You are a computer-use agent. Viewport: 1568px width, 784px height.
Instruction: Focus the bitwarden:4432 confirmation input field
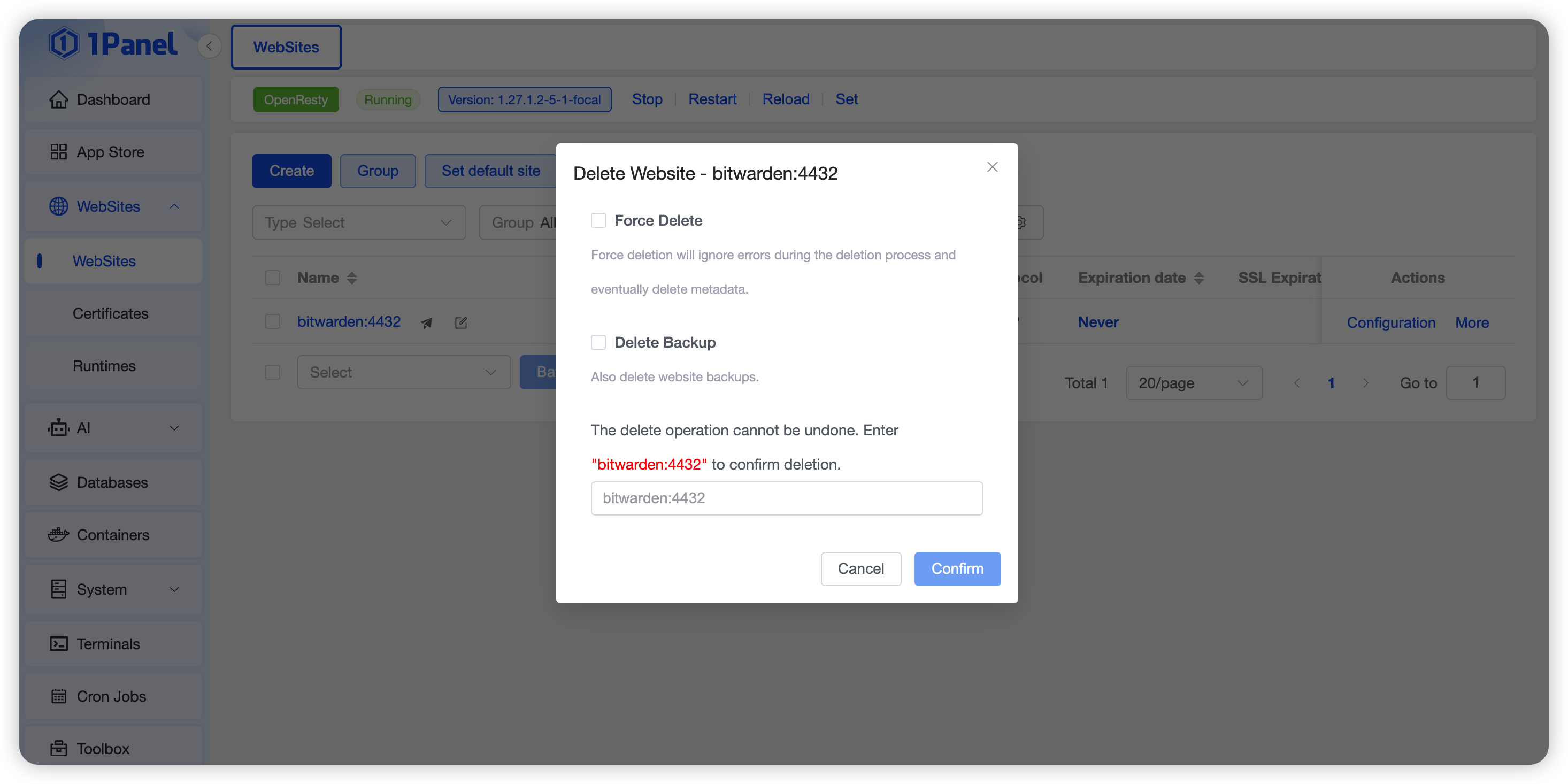point(787,498)
